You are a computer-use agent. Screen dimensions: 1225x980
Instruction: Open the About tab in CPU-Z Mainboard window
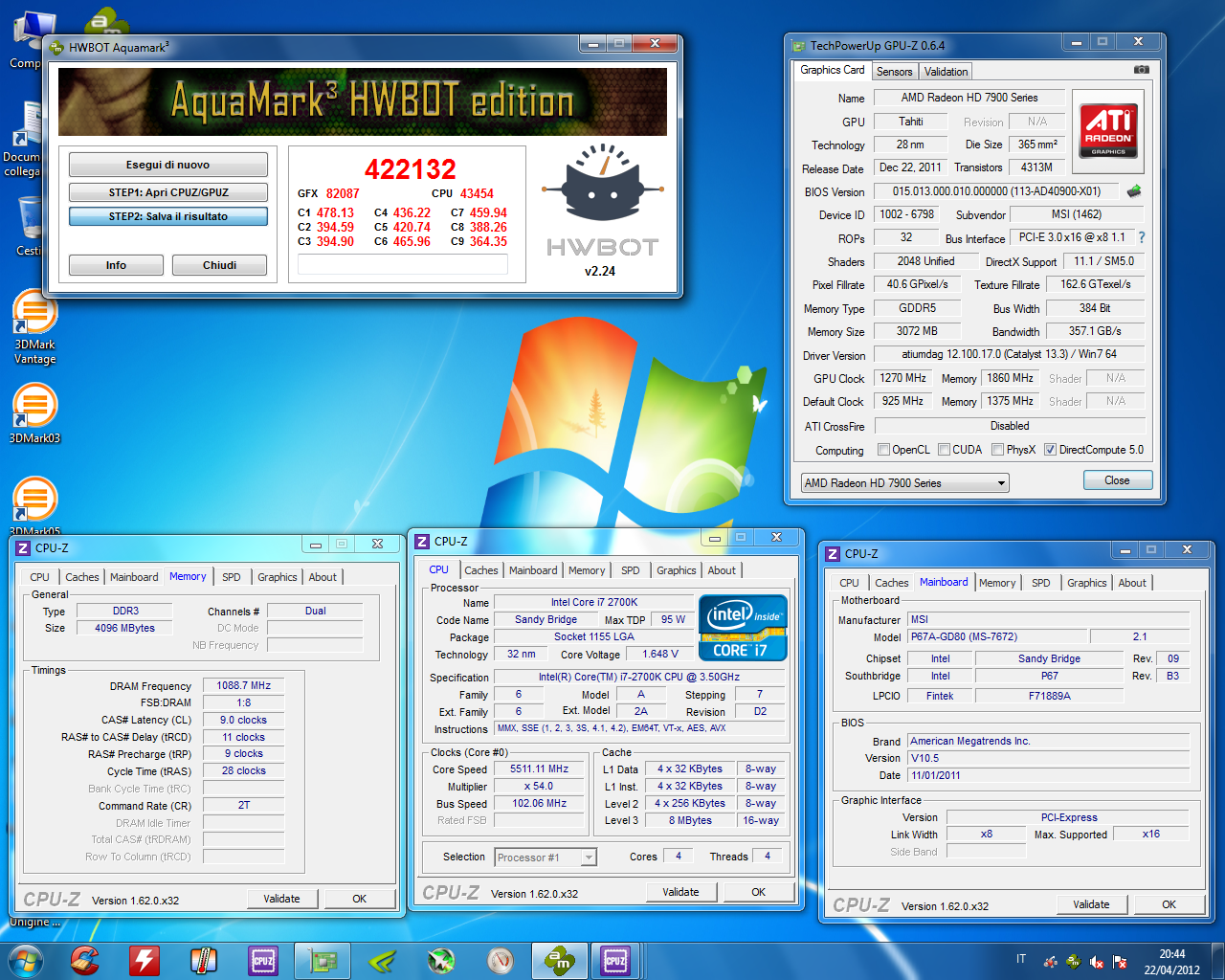point(1132,583)
